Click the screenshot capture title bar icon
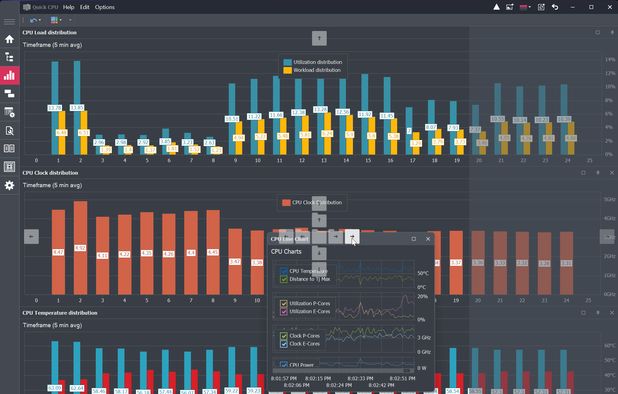The image size is (618, 394). coord(510,7)
